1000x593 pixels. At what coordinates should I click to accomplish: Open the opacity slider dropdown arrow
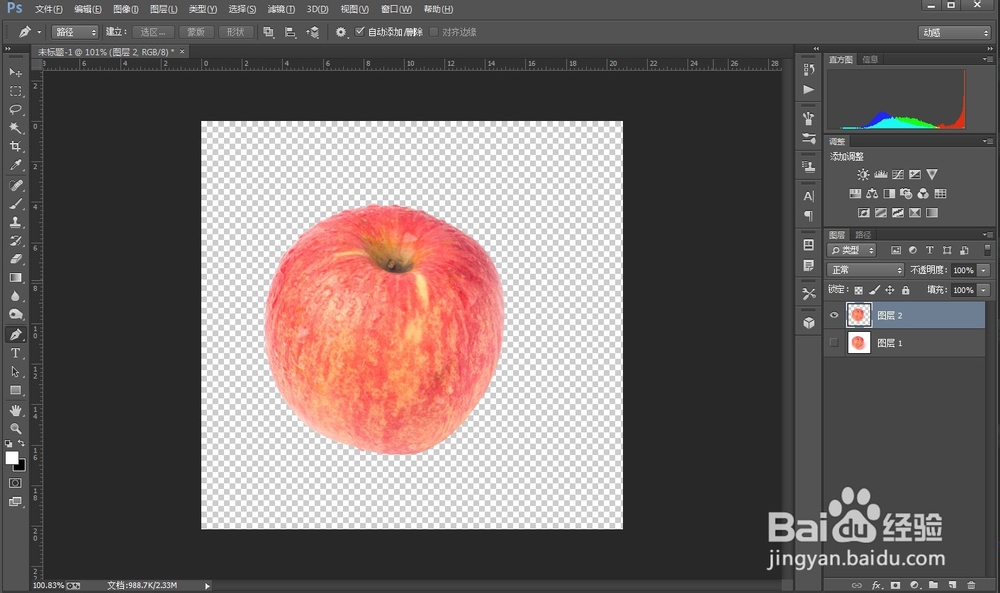point(984,270)
